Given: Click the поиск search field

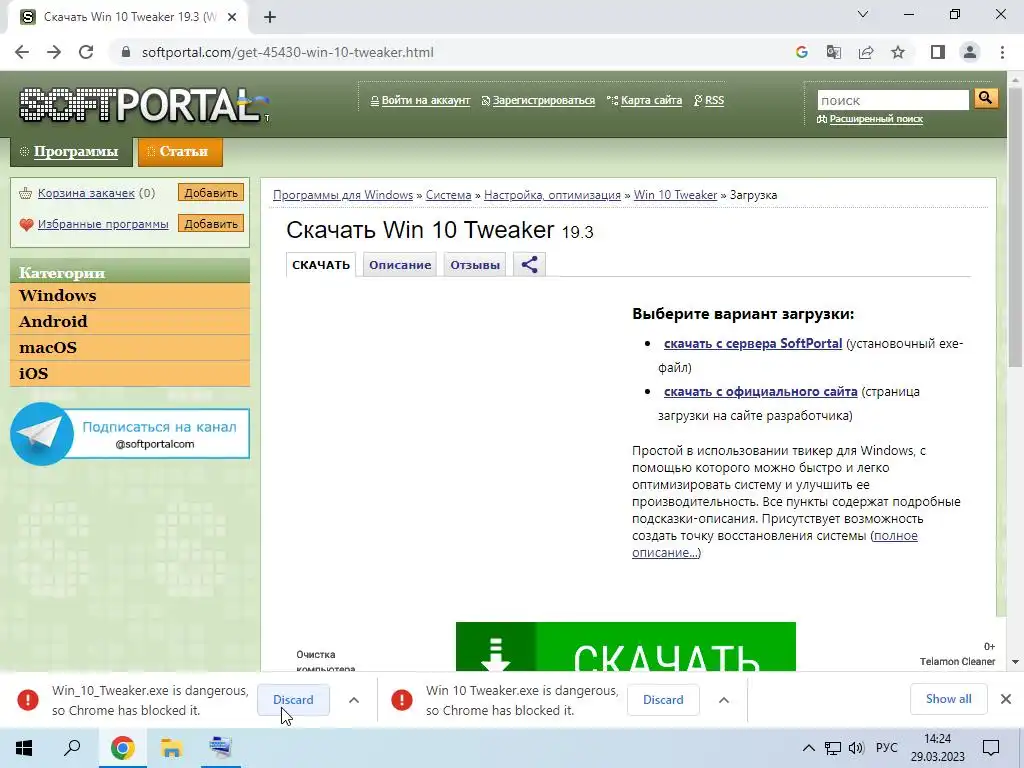Looking at the screenshot, I should tap(893, 100).
